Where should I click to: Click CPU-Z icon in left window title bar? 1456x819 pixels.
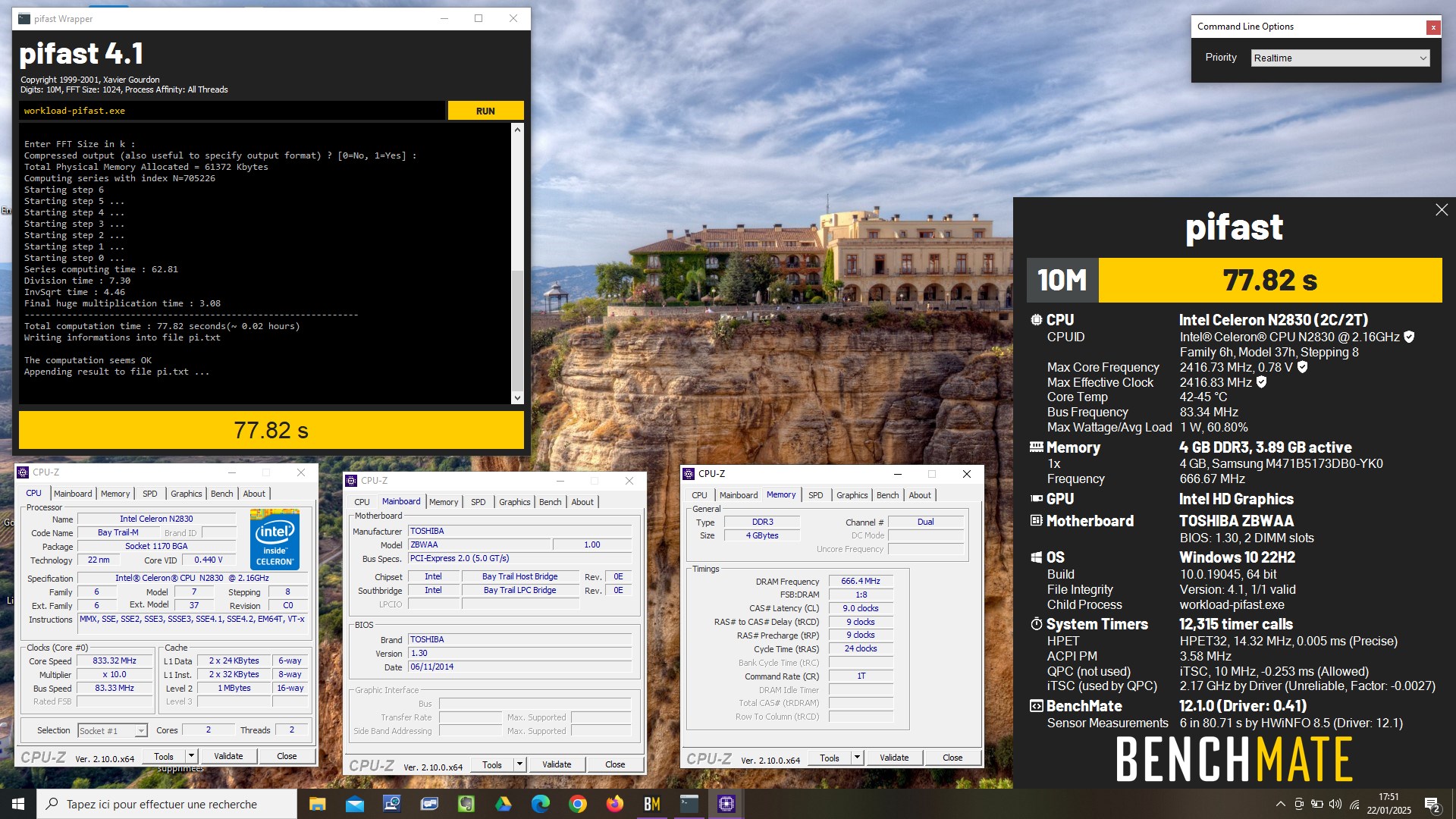point(24,472)
